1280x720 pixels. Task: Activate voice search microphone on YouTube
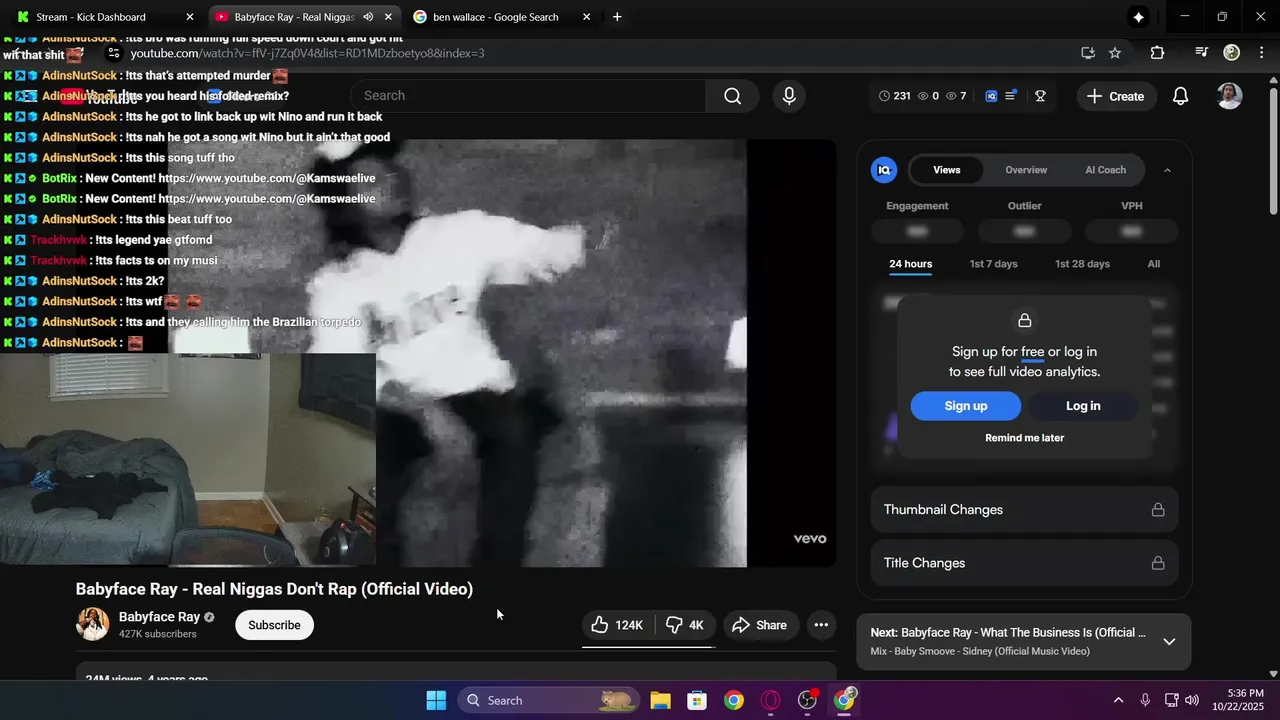pos(789,96)
